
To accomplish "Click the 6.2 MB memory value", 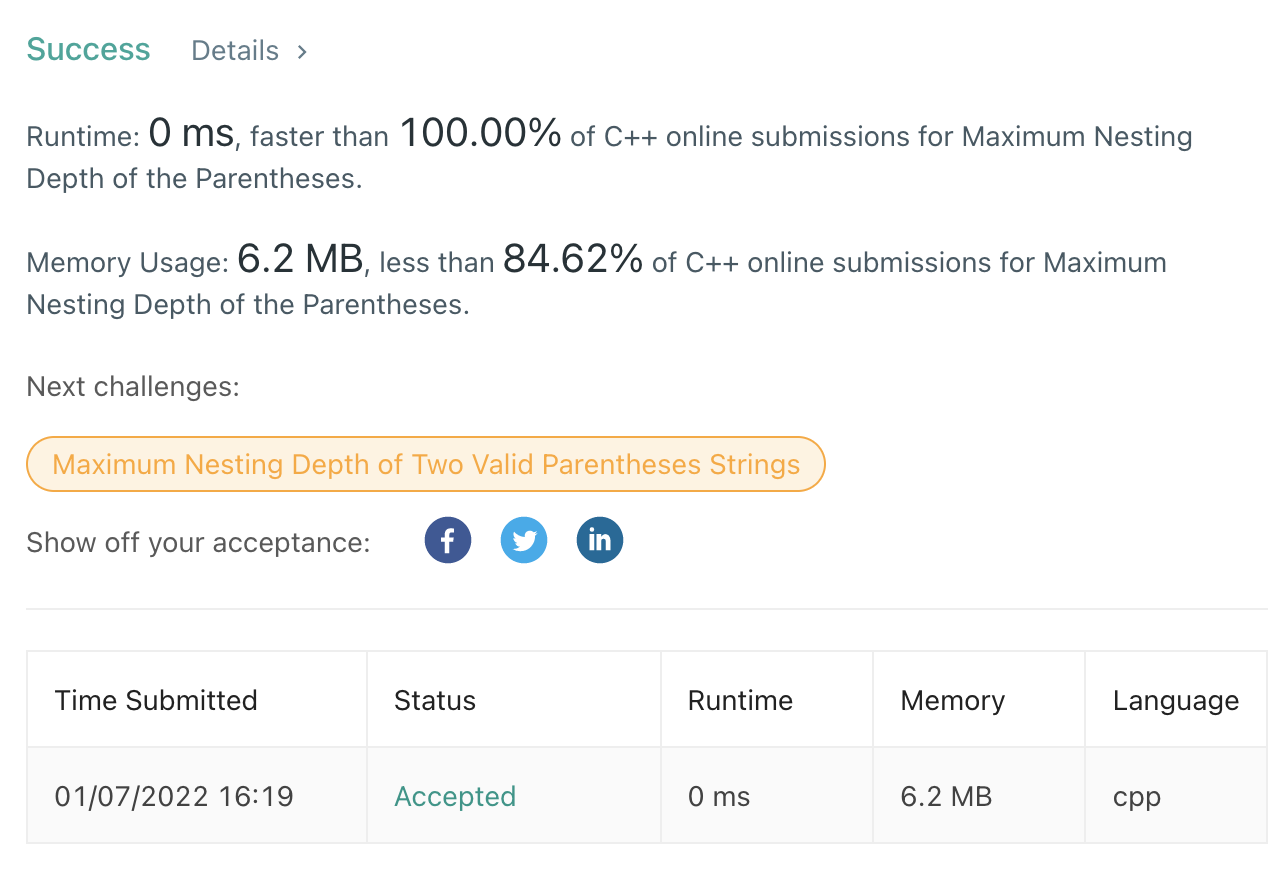I will (x=944, y=796).
